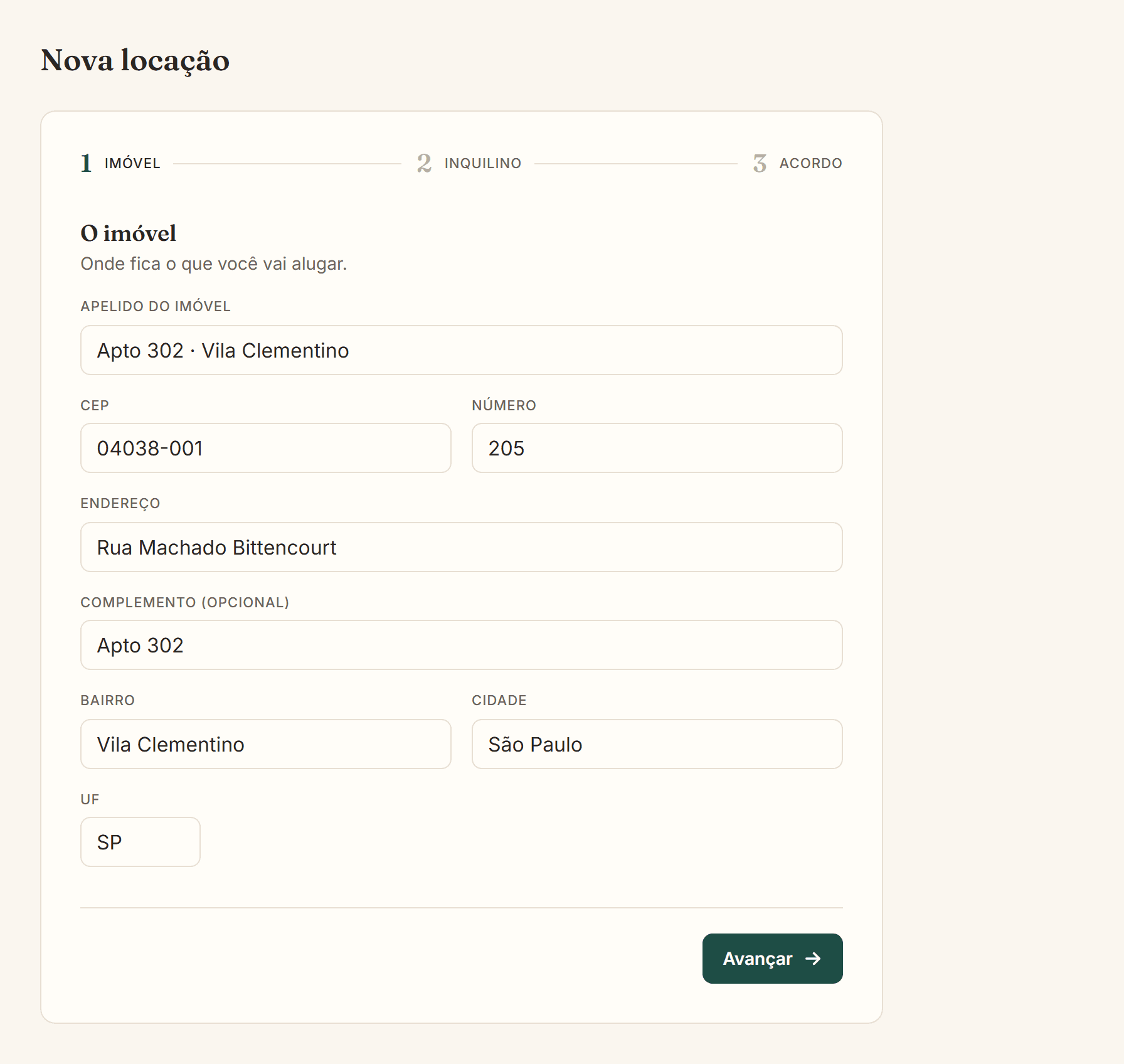Click the 'Nova locação' page title
This screenshot has width=1124, height=1064.
(x=135, y=61)
